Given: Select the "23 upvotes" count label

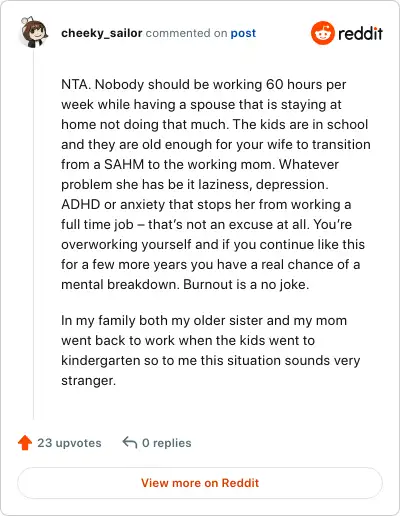Looking at the screenshot, I should pos(69,443).
